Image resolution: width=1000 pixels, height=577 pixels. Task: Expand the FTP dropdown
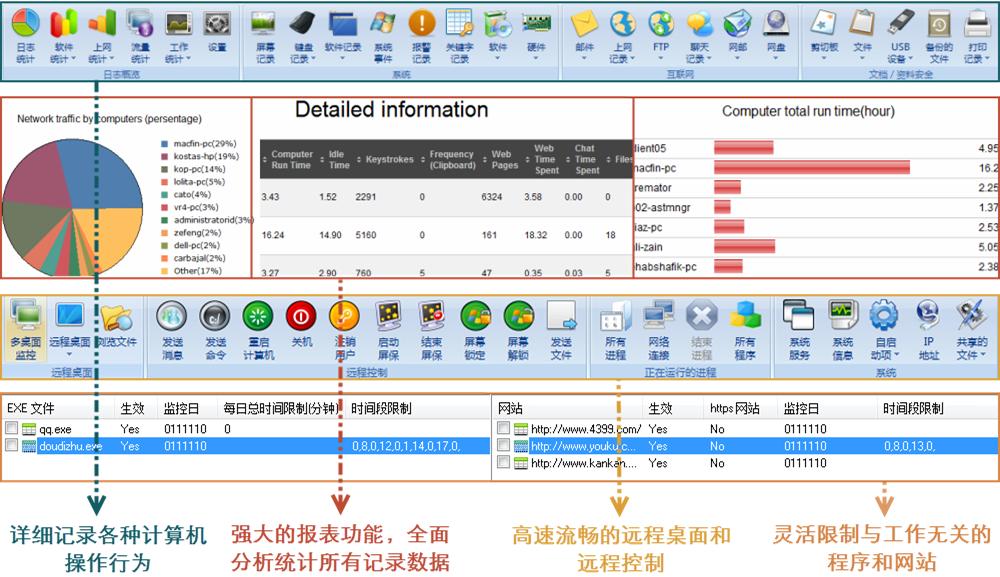point(661,59)
